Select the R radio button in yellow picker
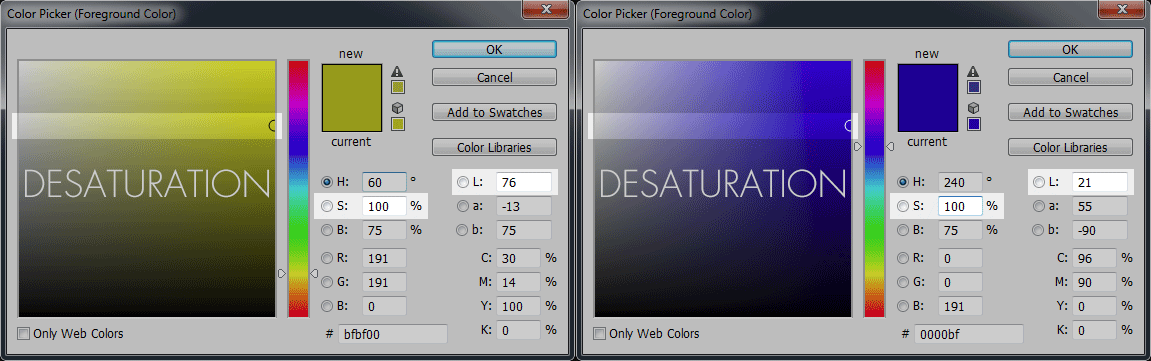Screen dimensions: 1151x361 point(326,258)
